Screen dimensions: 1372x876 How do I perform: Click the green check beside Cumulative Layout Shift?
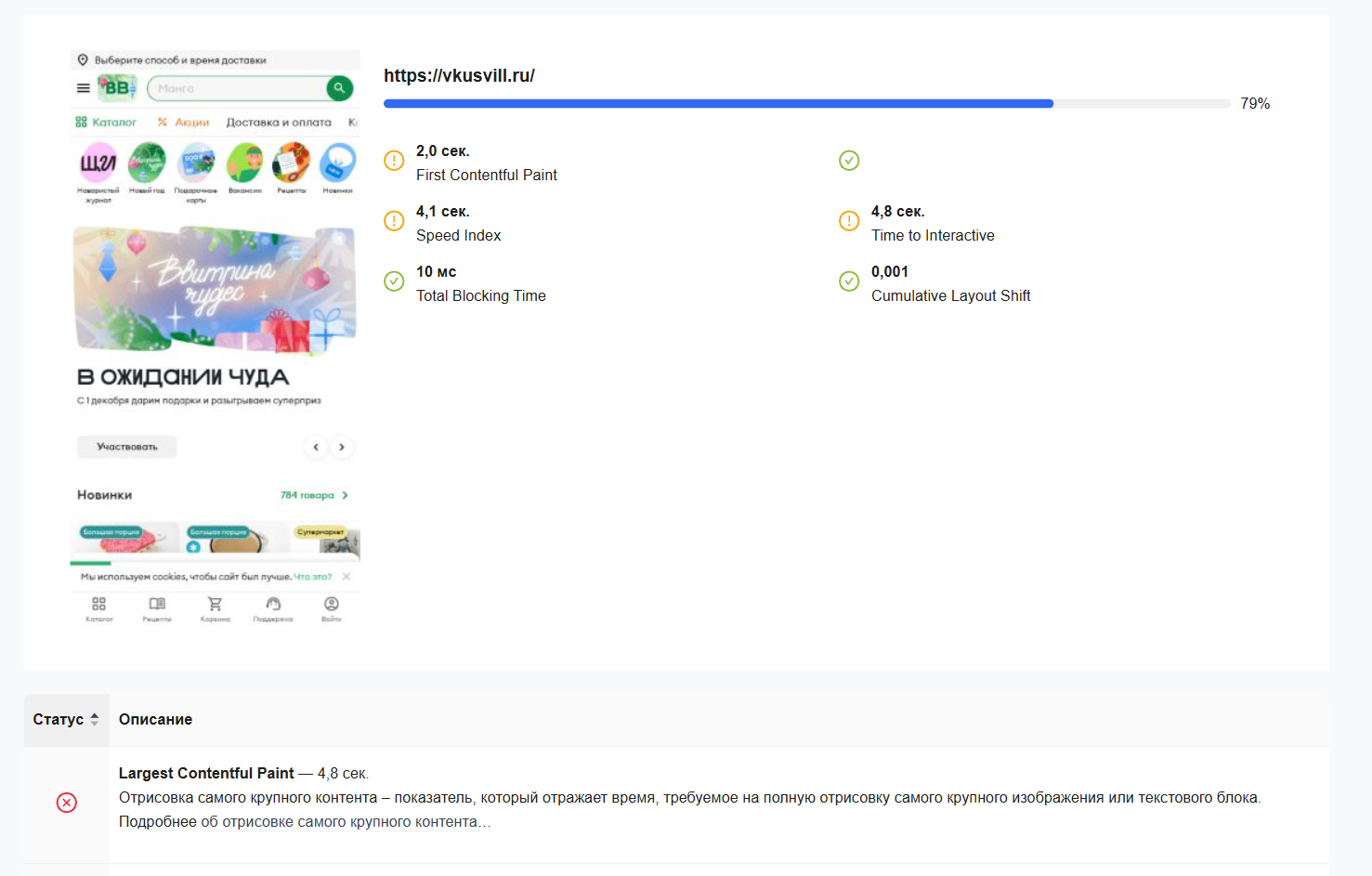(849, 281)
